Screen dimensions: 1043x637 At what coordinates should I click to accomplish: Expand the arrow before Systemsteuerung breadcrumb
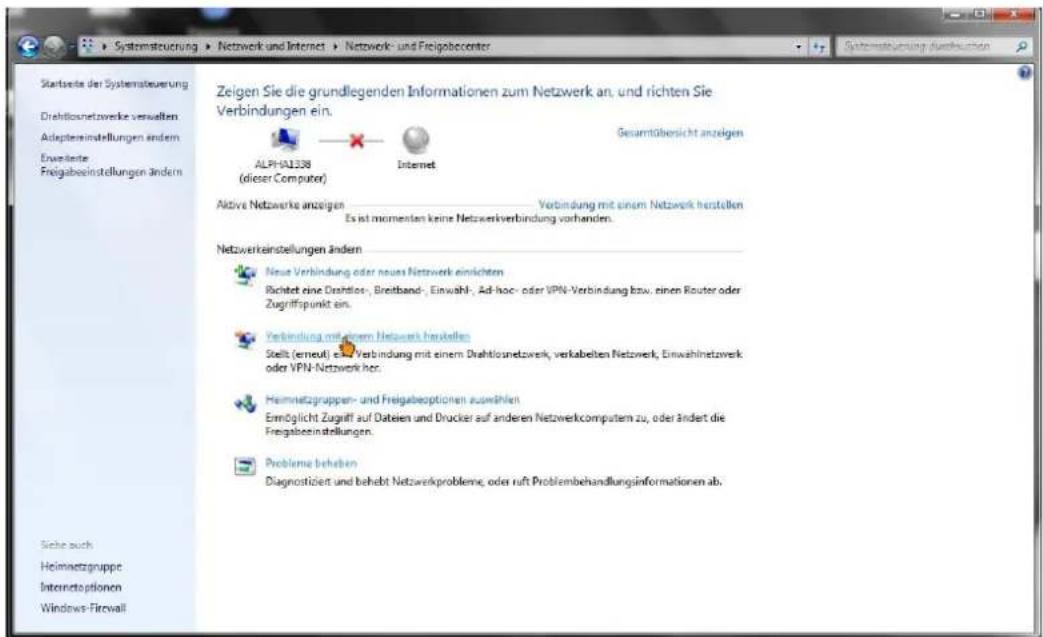click(x=104, y=47)
